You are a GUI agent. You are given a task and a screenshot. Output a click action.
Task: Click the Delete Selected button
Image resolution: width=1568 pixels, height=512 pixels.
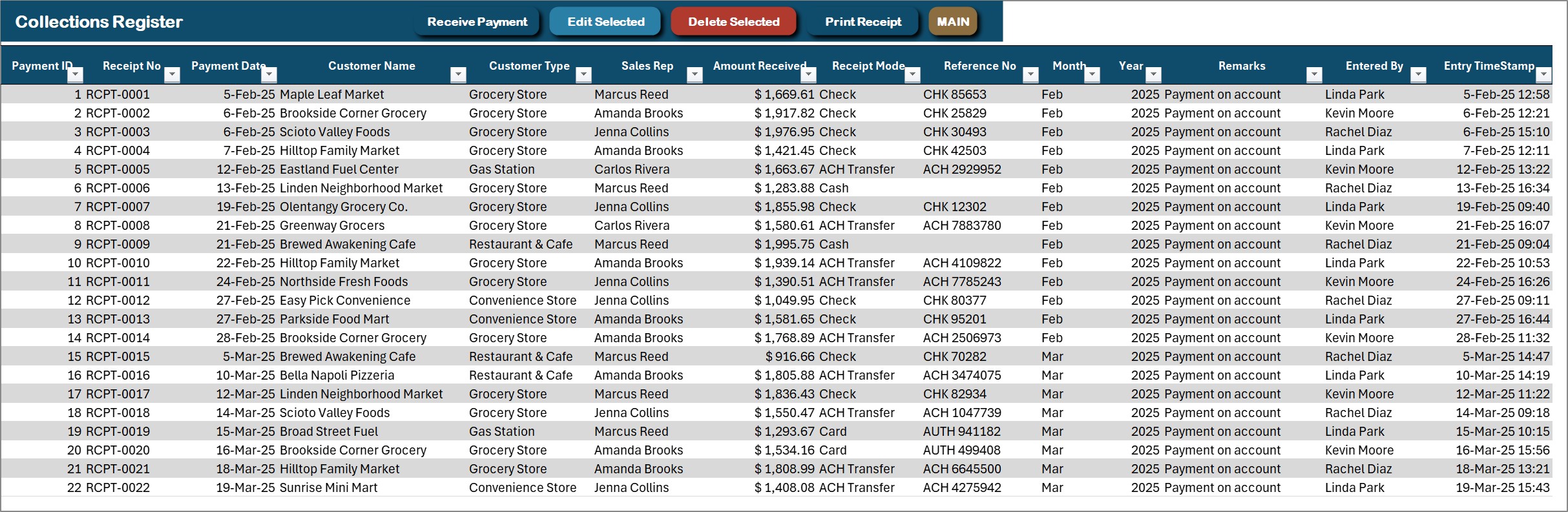pyautogui.click(x=733, y=22)
